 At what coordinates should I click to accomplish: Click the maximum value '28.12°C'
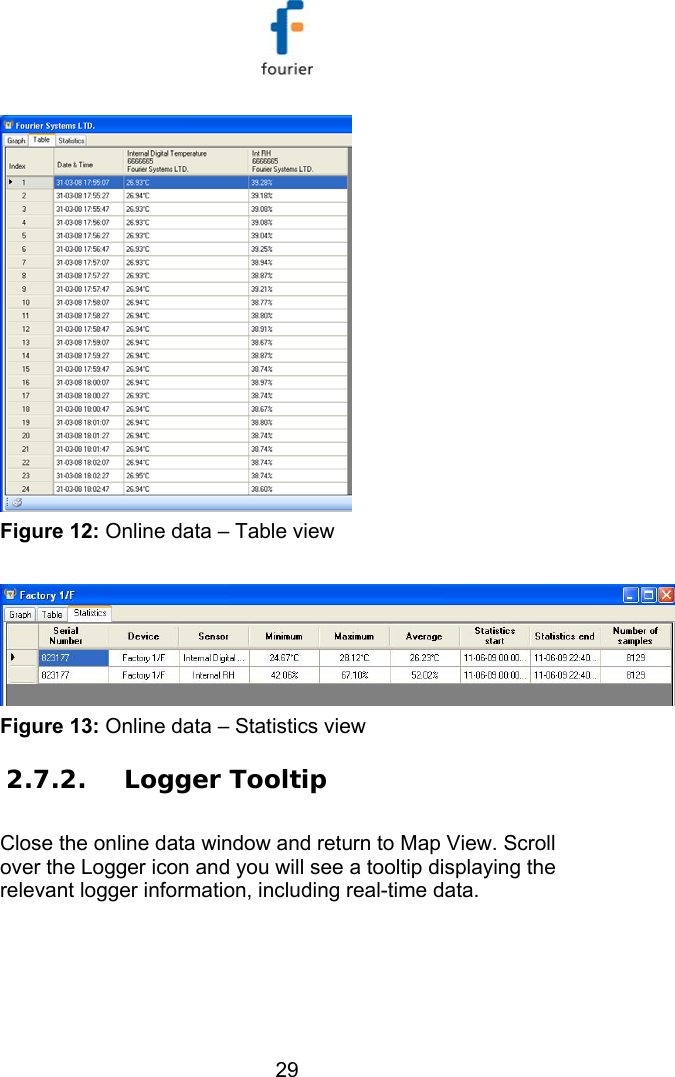point(354,657)
